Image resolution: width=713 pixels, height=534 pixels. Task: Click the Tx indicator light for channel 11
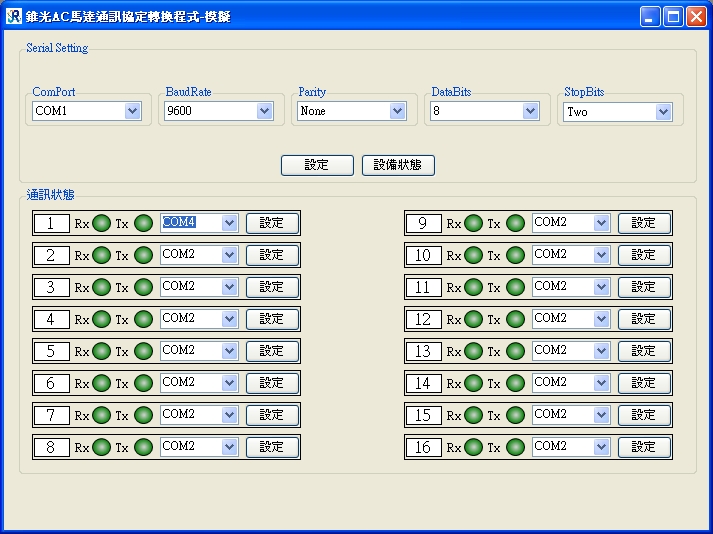[516, 287]
